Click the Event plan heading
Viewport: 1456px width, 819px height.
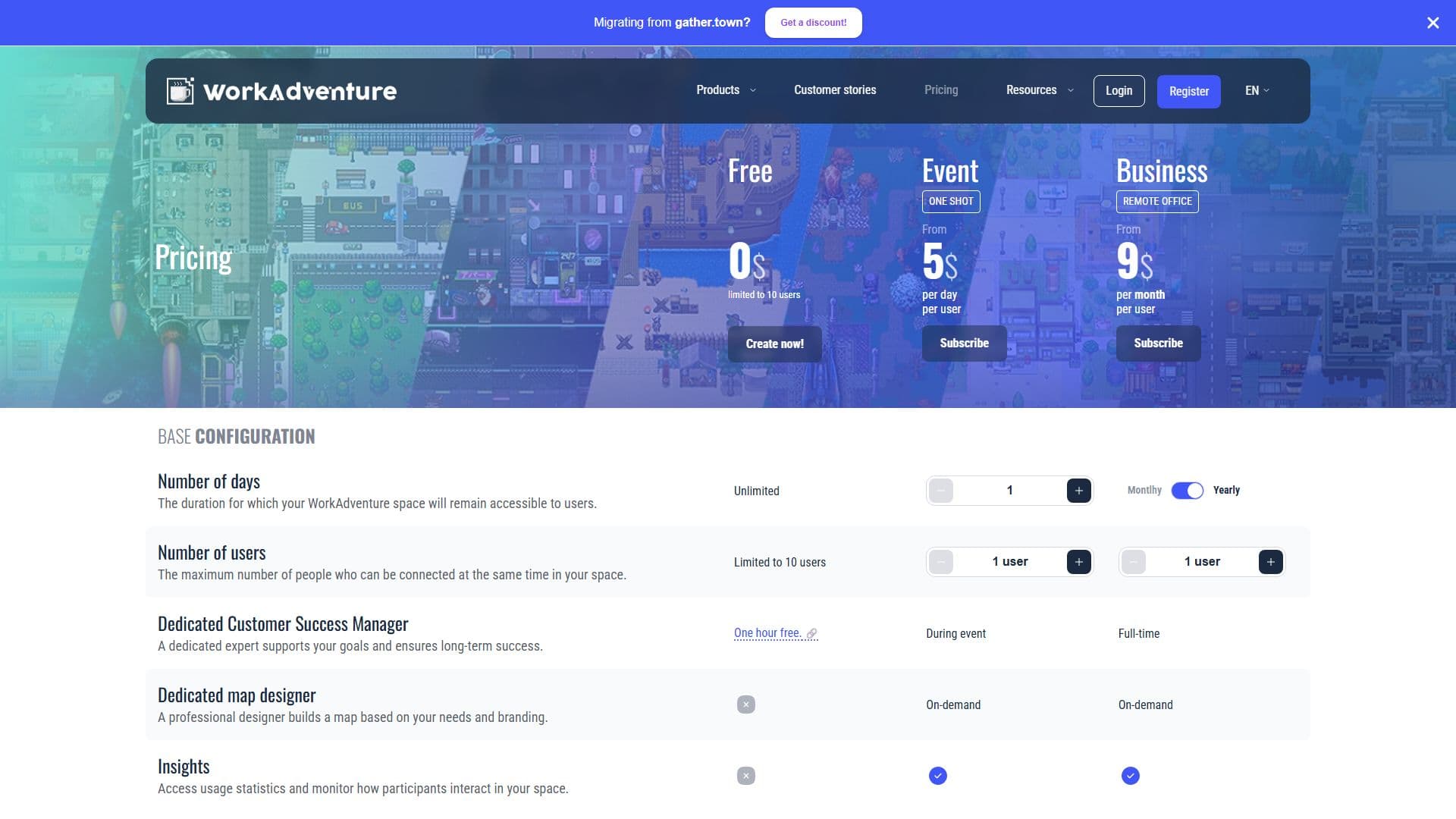pos(950,171)
